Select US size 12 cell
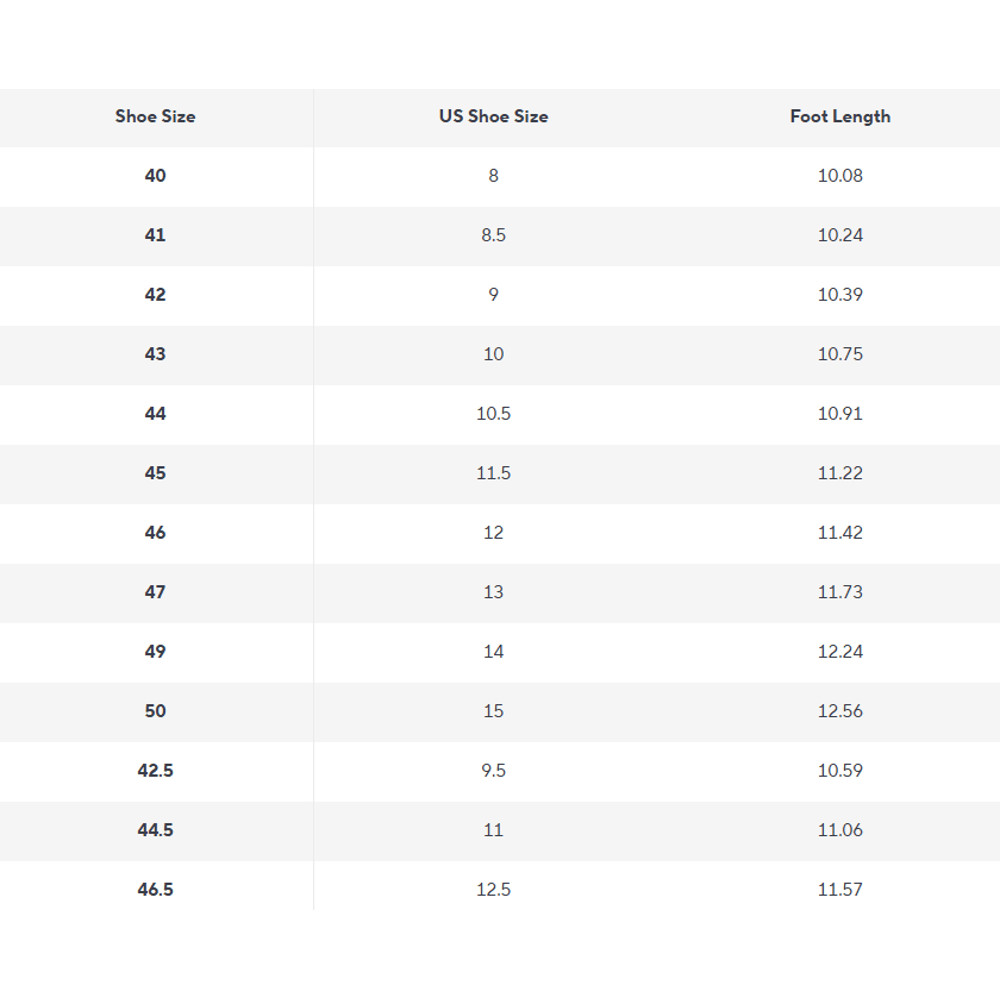This screenshot has width=1000, height=1000. (x=493, y=533)
